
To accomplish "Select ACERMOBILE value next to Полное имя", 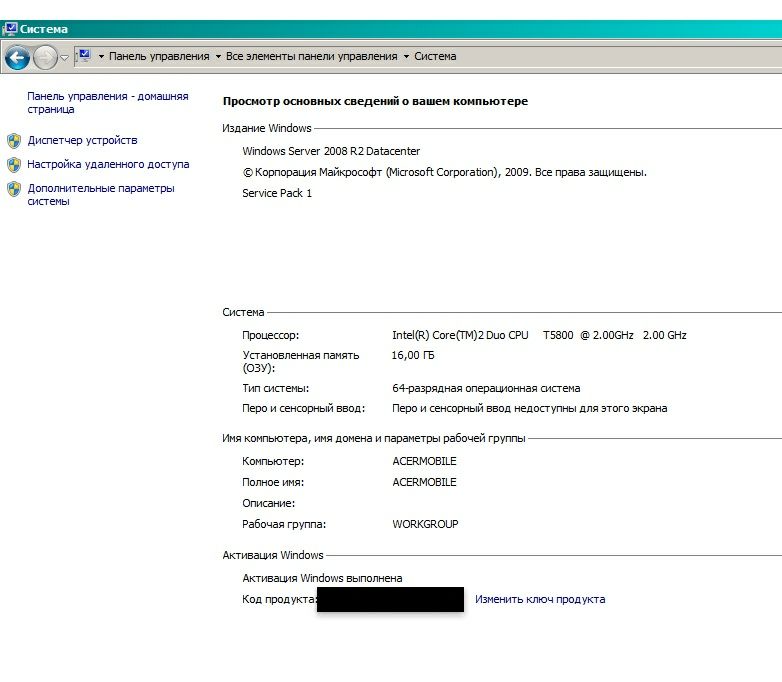I will [x=424, y=482].
